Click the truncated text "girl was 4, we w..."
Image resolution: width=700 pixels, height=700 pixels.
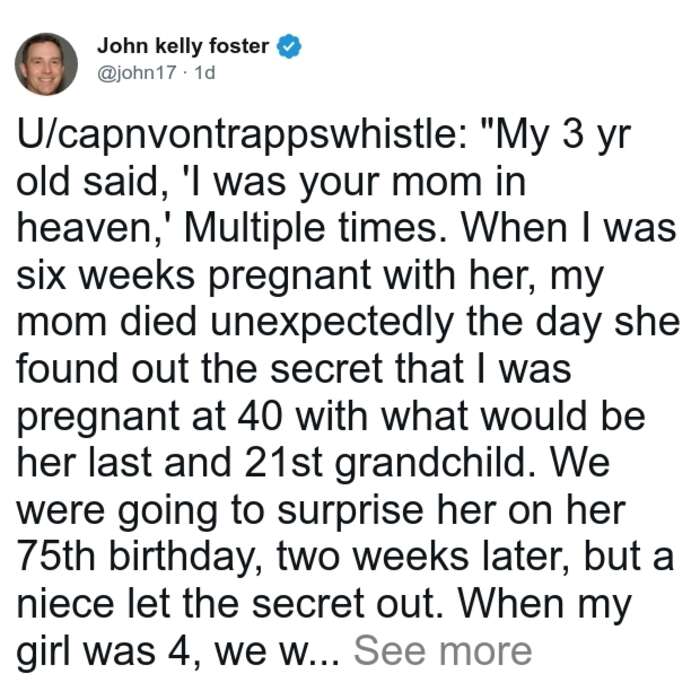(178, 652)
